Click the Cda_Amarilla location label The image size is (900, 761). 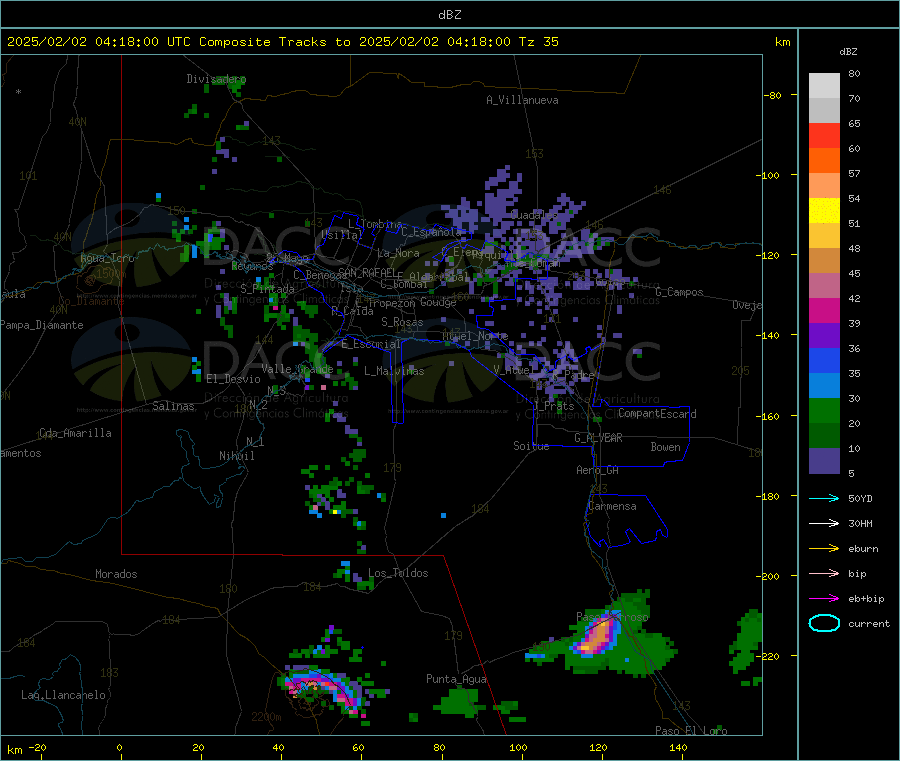[x=75, y=433]
